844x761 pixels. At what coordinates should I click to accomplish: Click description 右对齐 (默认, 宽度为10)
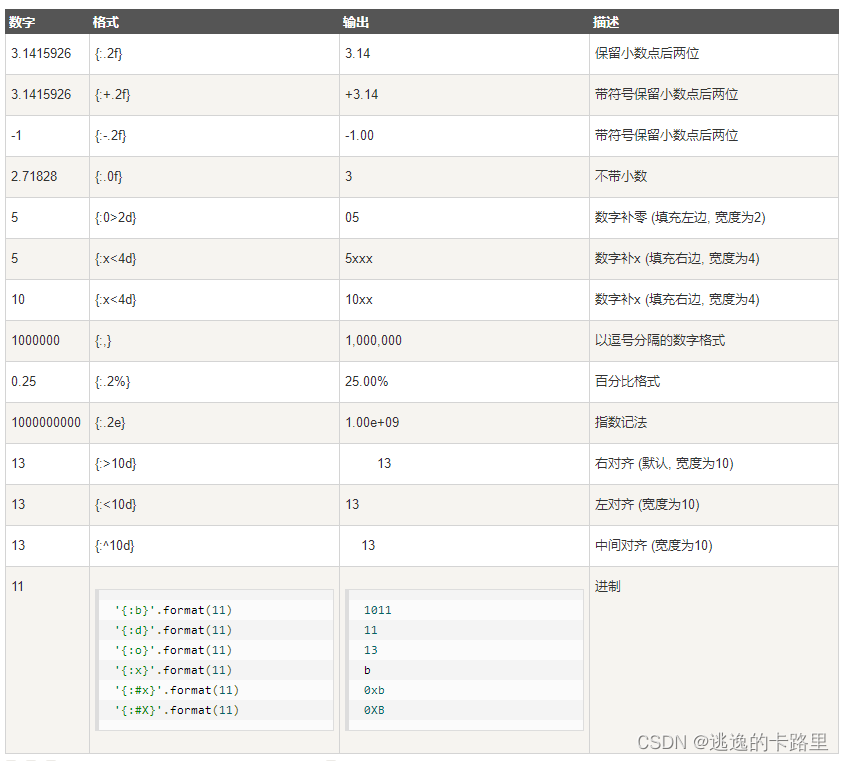click(x=664, y=463)
